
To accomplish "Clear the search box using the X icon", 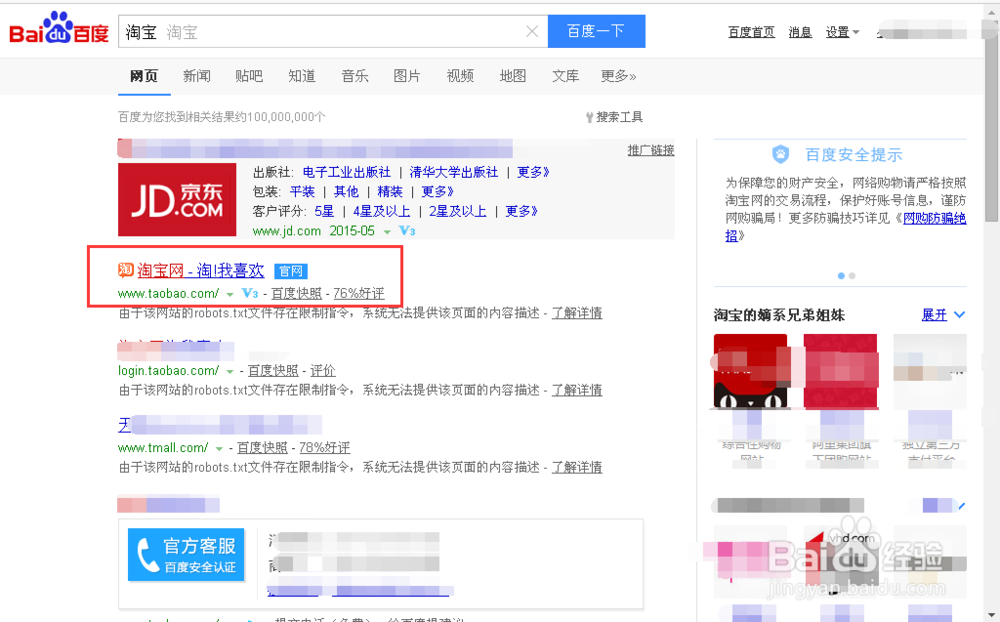I will 532,31.
